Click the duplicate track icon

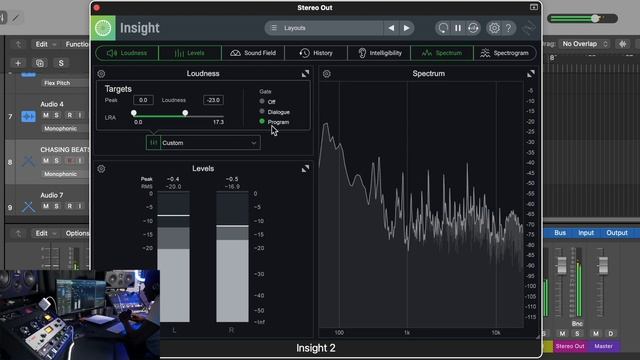point(40,63)
